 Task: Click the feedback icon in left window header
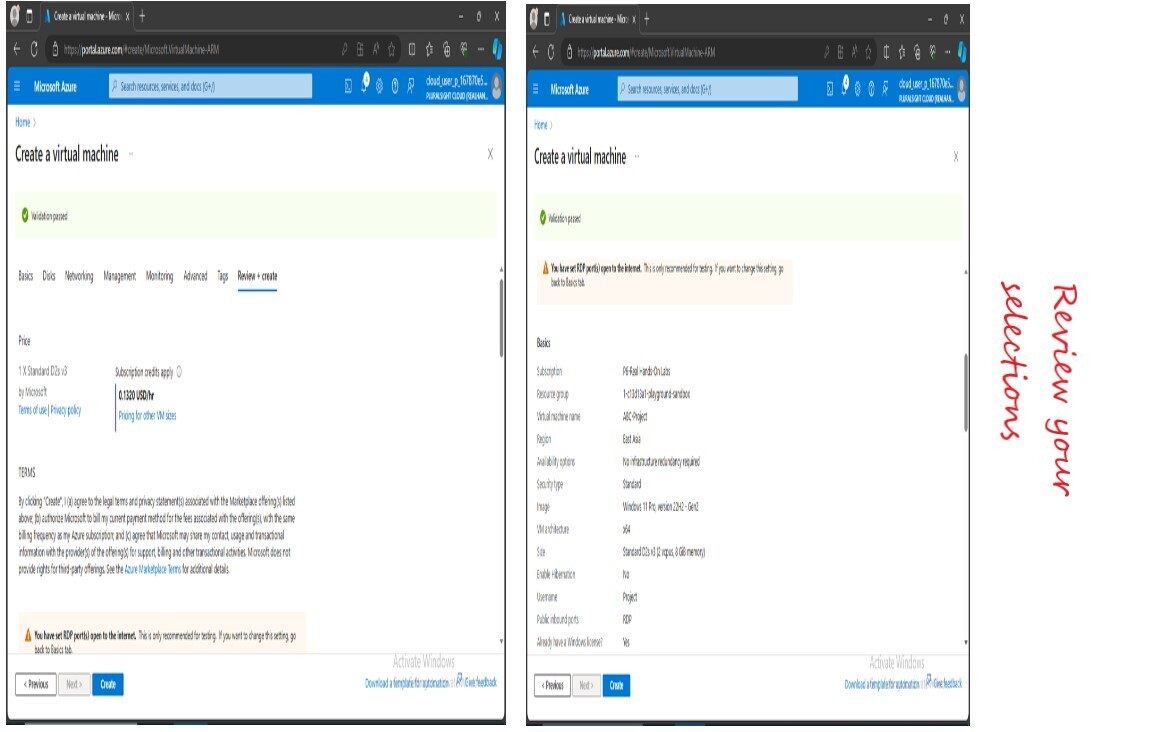point(410,87)
